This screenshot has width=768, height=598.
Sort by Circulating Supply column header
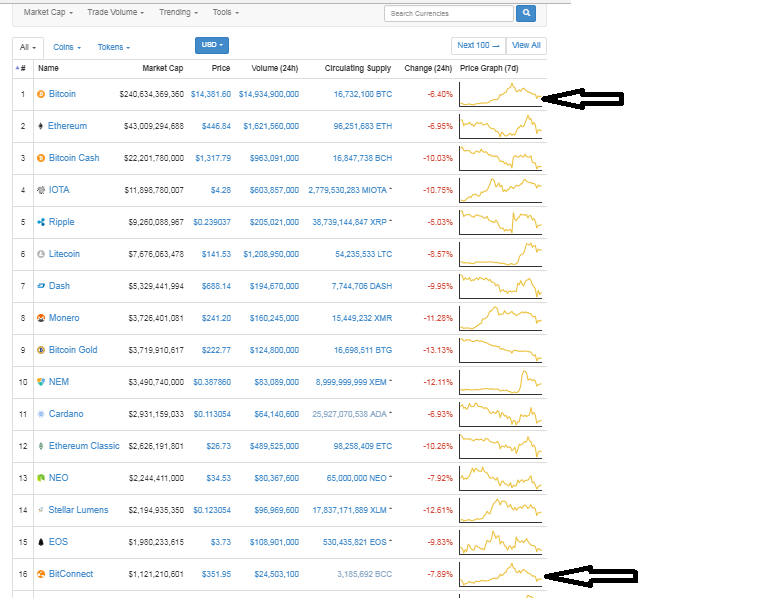coord(358,68)
